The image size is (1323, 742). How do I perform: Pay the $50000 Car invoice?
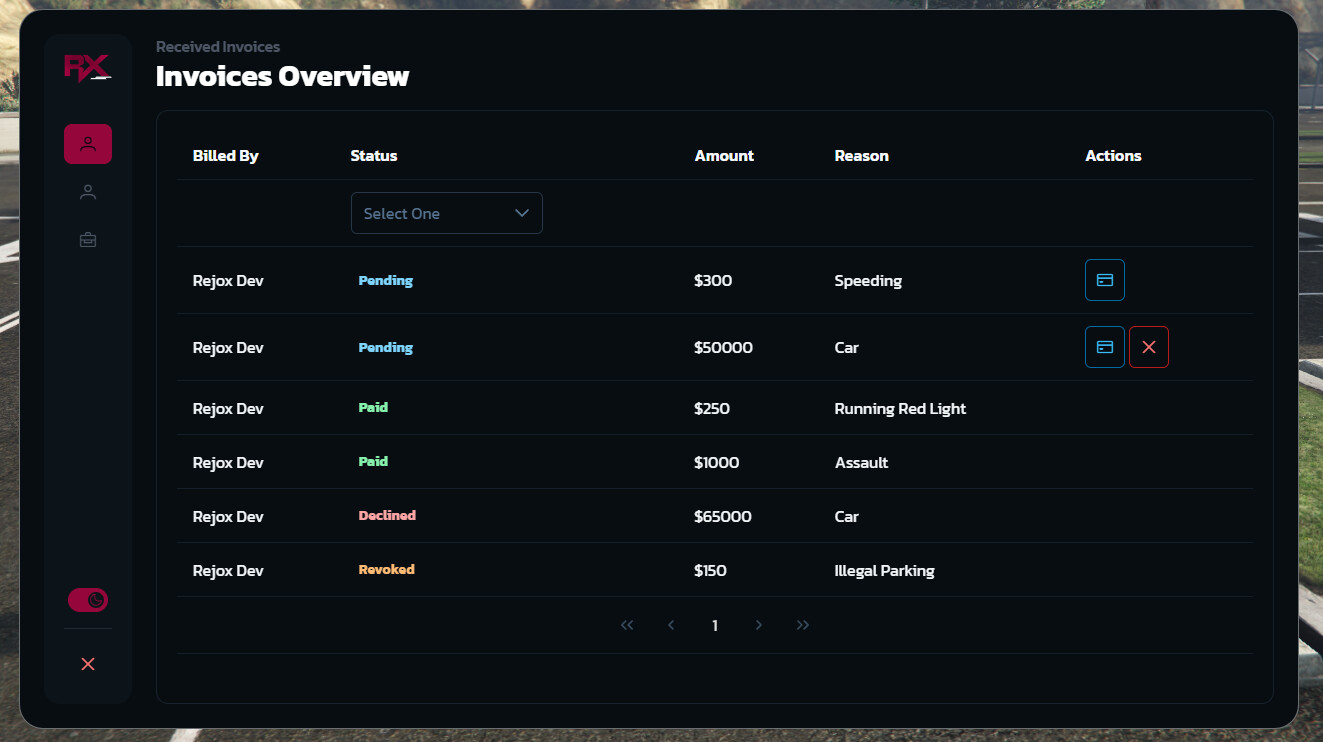(x=1104, y=347)
